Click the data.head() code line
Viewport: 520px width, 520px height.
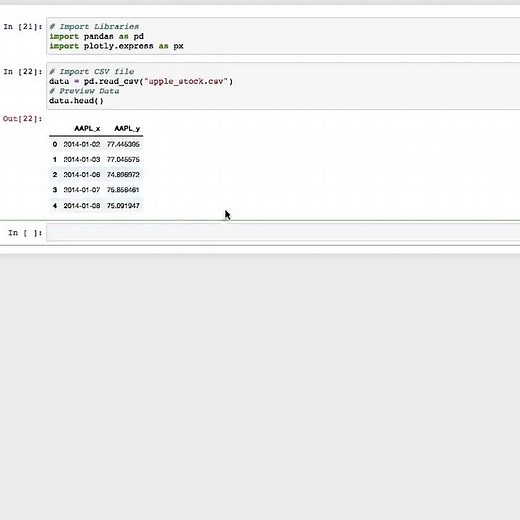(76, 101)
